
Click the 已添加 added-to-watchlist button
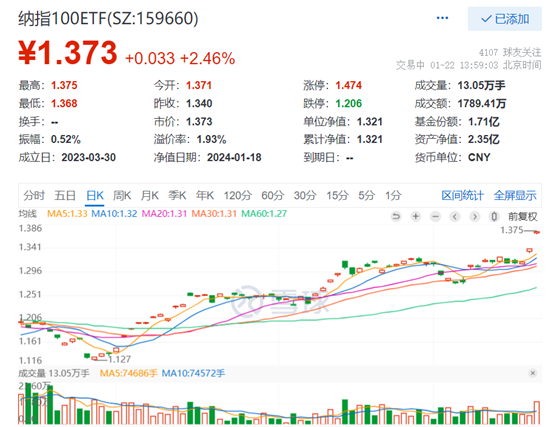tap(505, 19)
